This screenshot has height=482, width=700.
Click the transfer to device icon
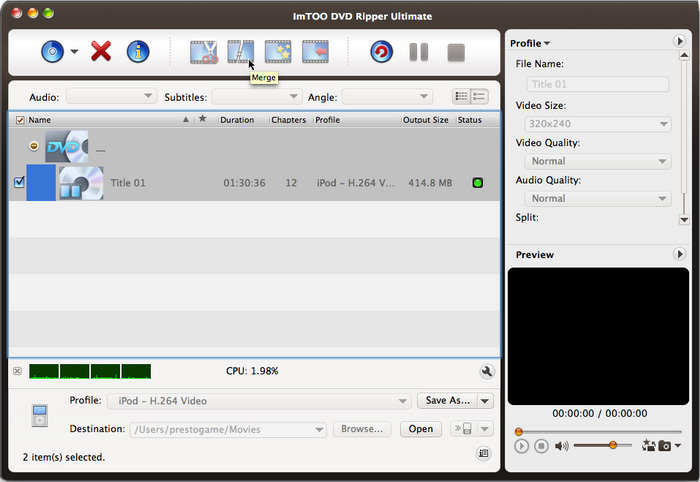pyautogui.click(x=463, y=429)
